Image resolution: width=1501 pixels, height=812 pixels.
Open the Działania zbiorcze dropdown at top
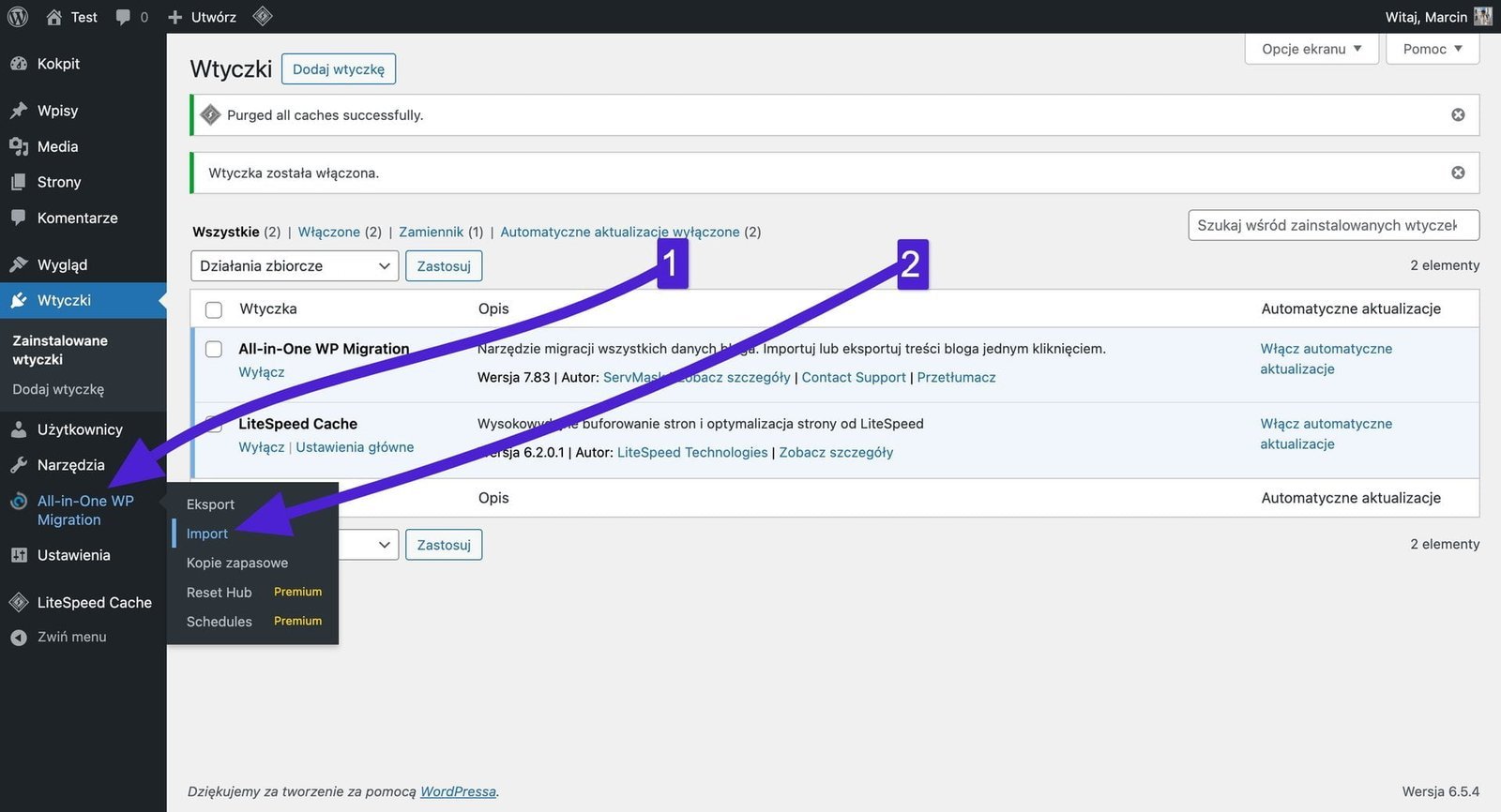click(294, 266)
